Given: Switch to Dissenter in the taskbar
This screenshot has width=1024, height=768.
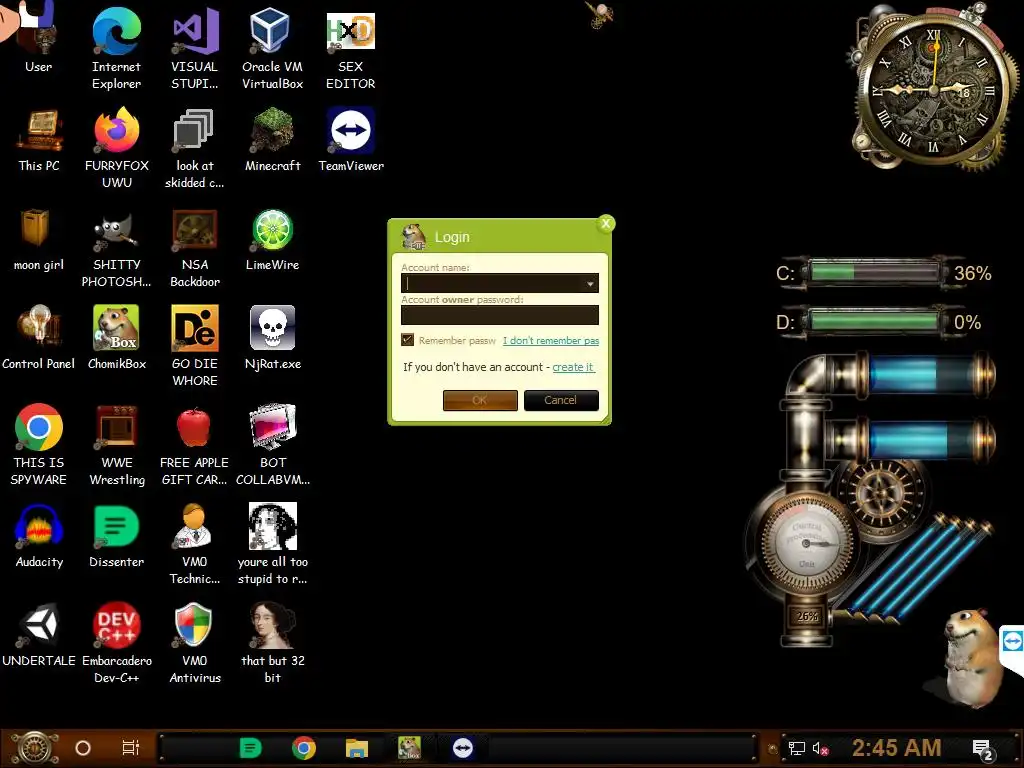Looking at the screenshot, I should (x=250, y=748).
